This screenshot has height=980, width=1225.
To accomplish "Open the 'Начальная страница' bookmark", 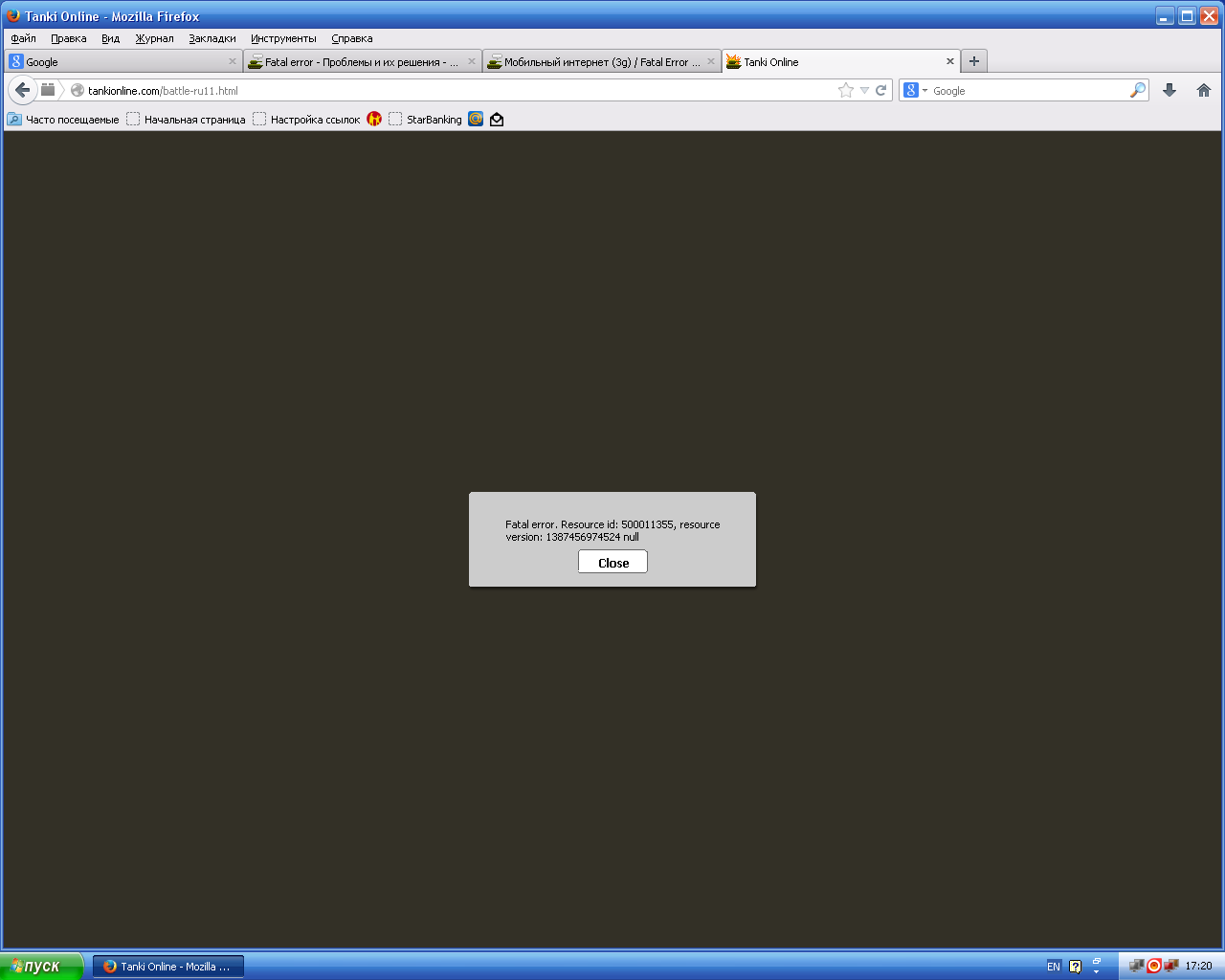I will coord(186,120).
